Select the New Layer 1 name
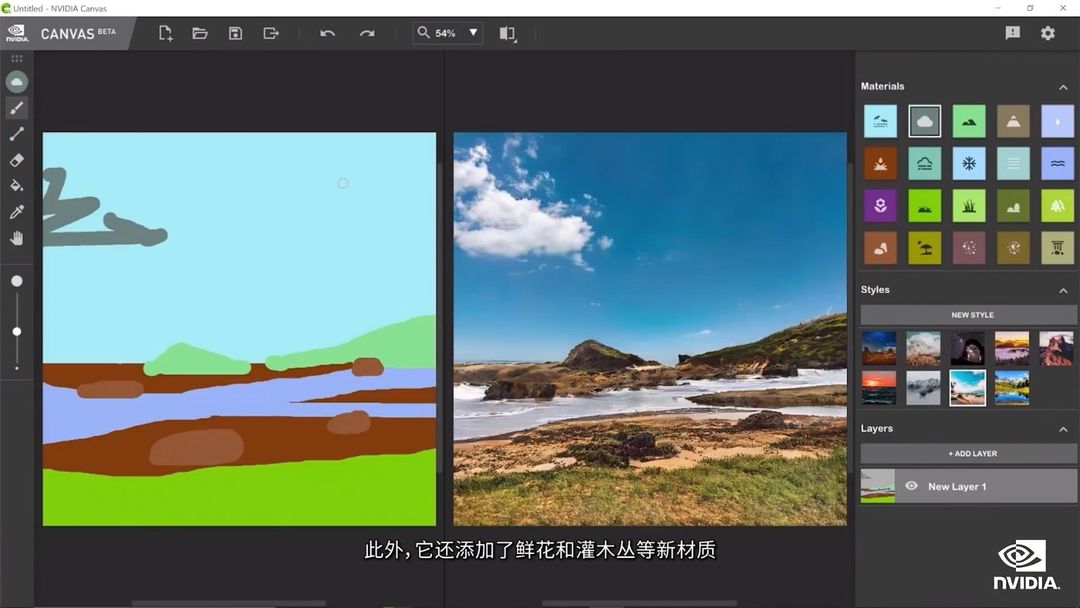1080x608 pixels. 957,486
